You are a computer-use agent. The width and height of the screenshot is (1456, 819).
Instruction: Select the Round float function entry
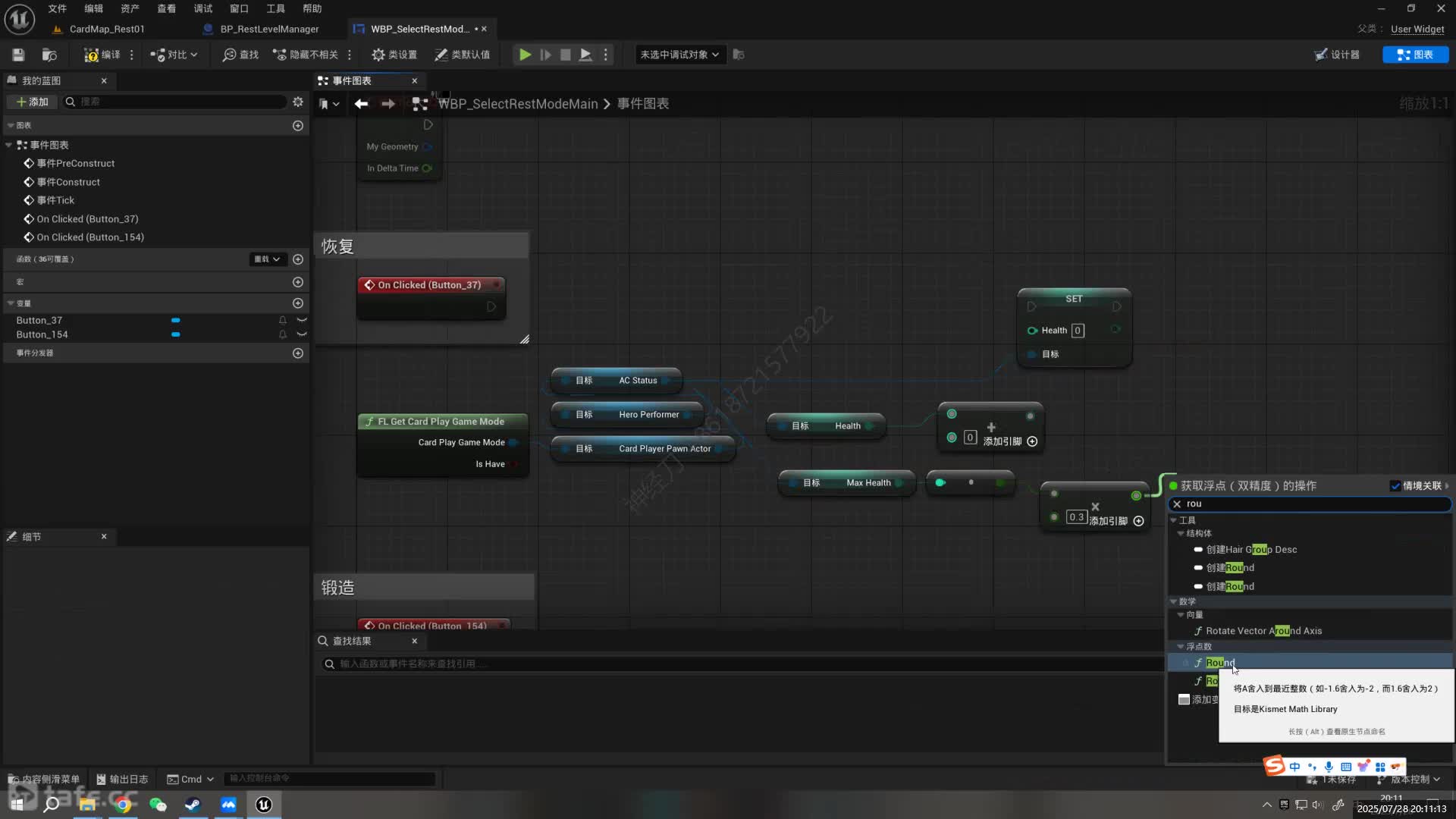[x=1219, y=663]
